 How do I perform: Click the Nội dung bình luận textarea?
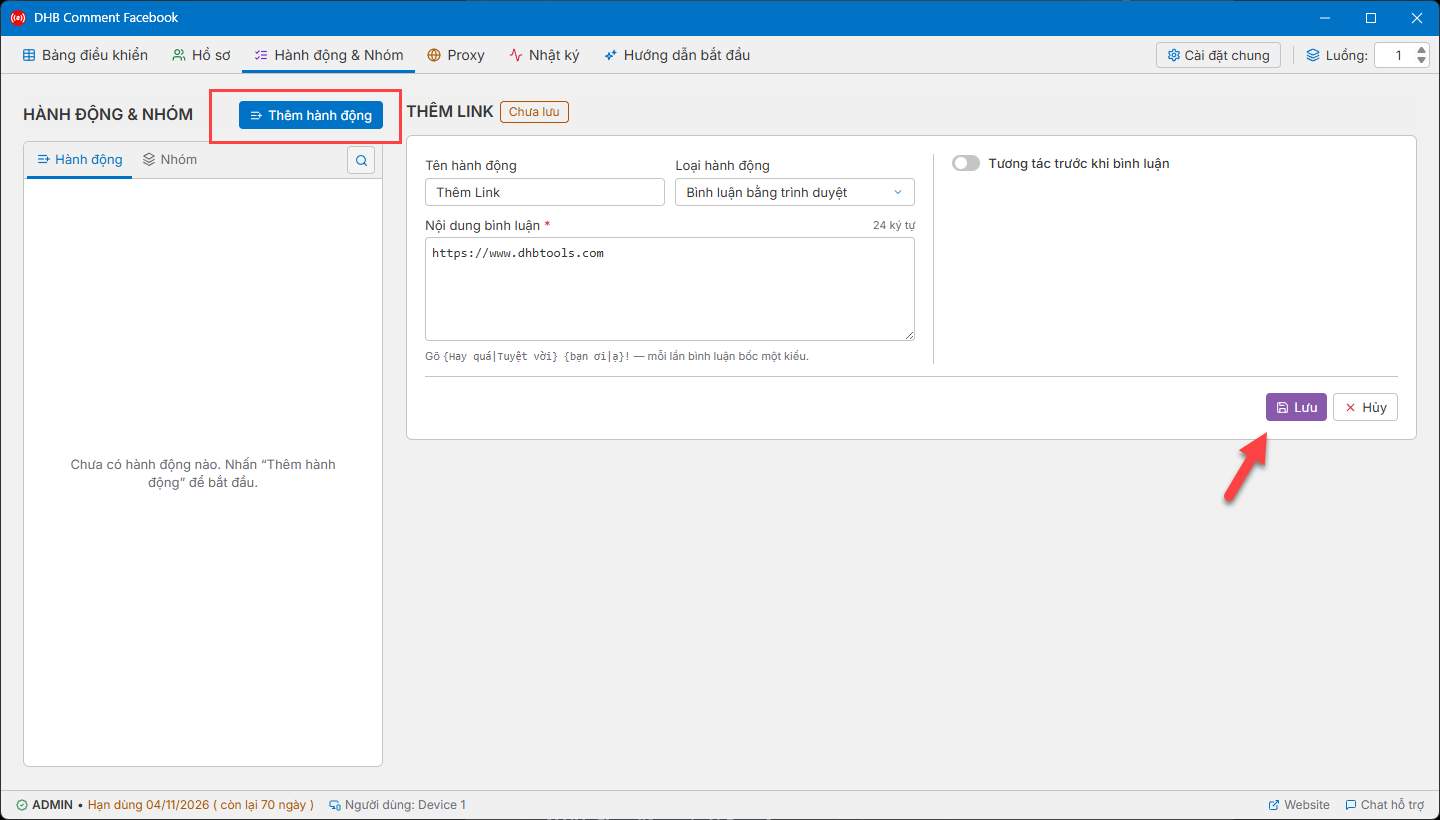coord(670,289)
